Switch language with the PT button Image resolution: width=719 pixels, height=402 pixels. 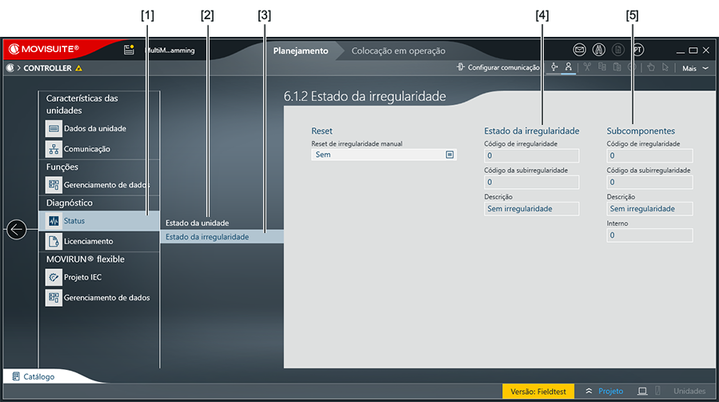(x=638, y=50)
